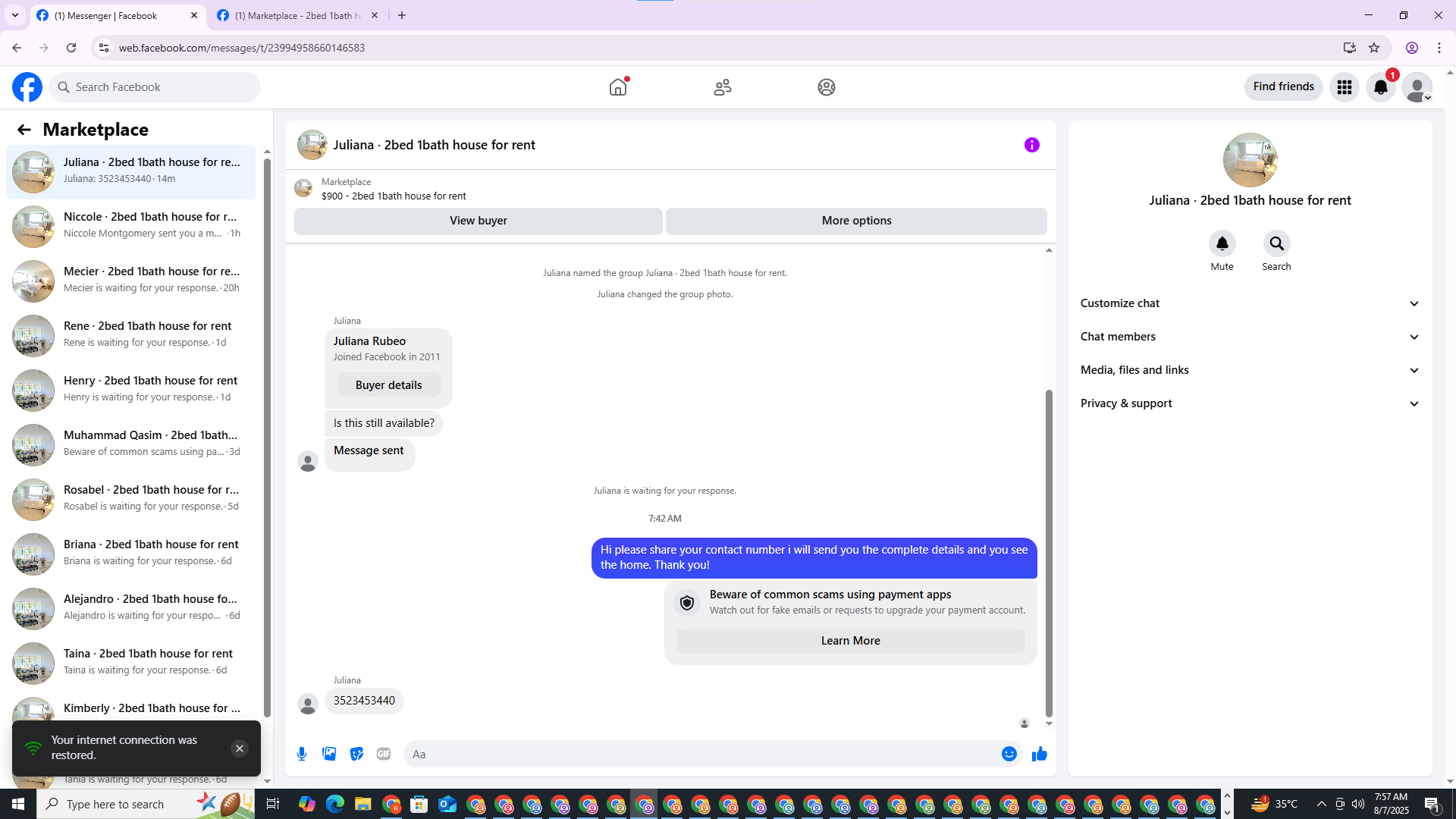Image resolution: width=1456 pixels, height=819 pixels.
Task: Click the chat messages scrollbar
Action: coord(1049,553)
